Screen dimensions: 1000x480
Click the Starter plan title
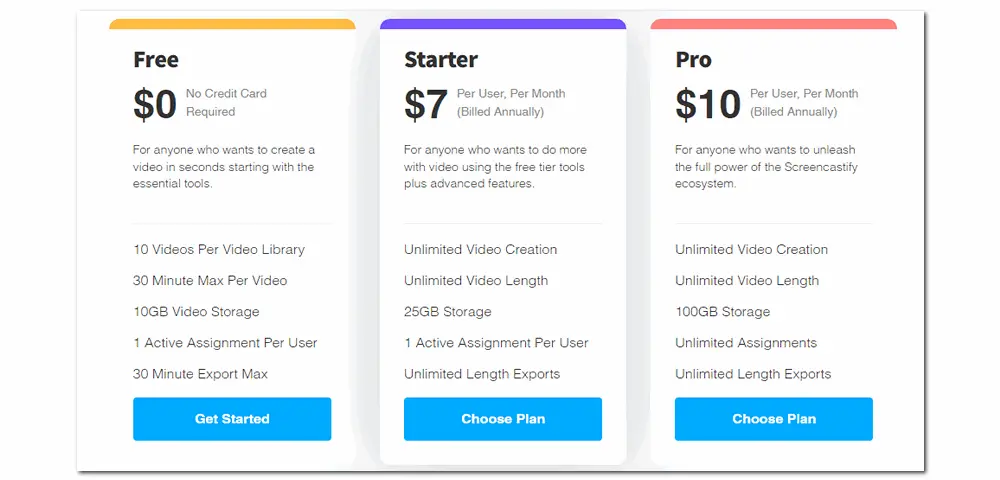441,60
